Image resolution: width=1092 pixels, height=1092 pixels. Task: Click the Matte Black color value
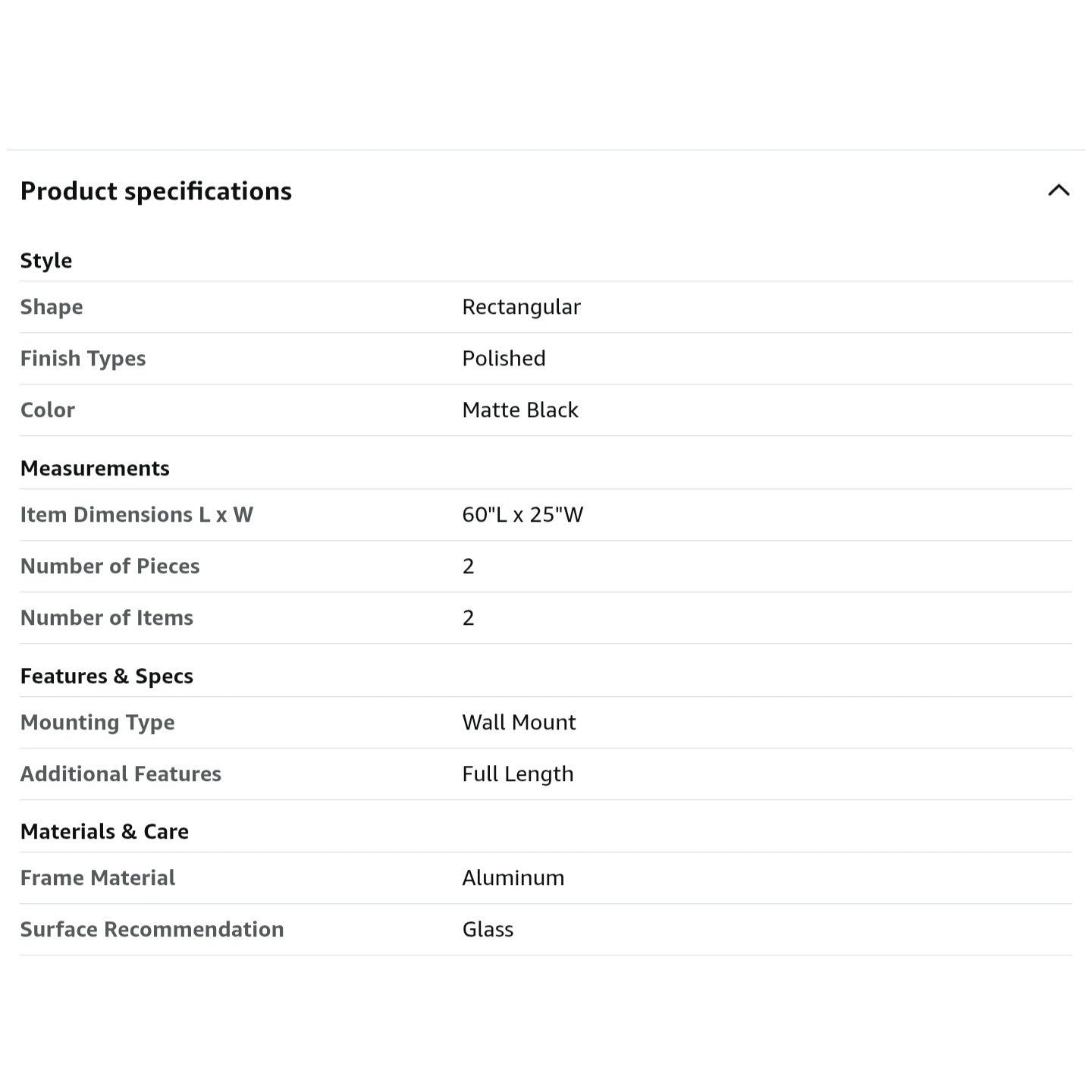(520, 410)
